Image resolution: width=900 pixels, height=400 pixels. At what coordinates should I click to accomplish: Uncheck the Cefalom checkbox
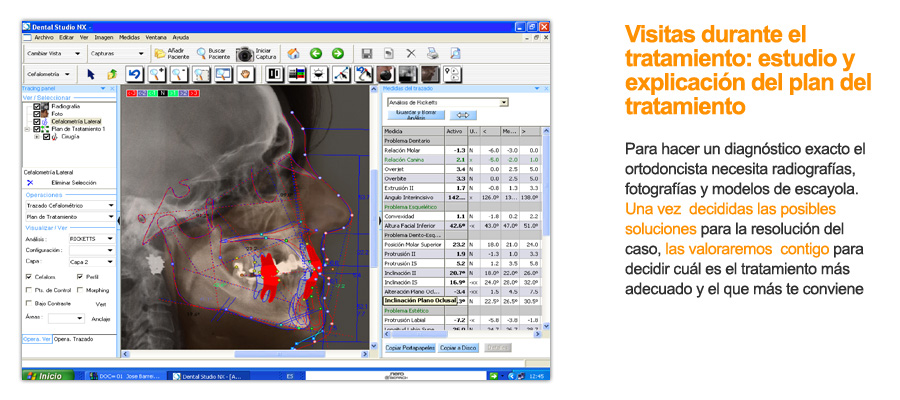click(x=29, y=277)
